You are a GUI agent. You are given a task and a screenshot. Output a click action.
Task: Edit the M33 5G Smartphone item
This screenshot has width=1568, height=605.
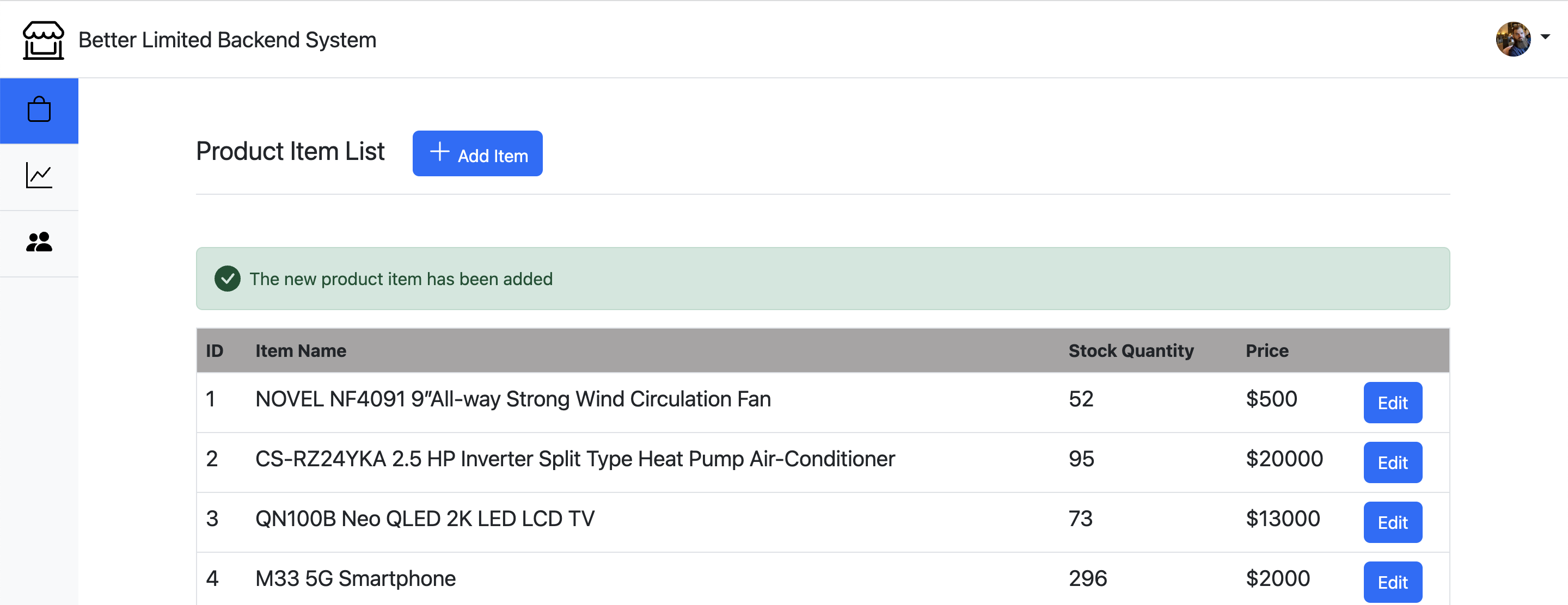tap(1392, 582)
